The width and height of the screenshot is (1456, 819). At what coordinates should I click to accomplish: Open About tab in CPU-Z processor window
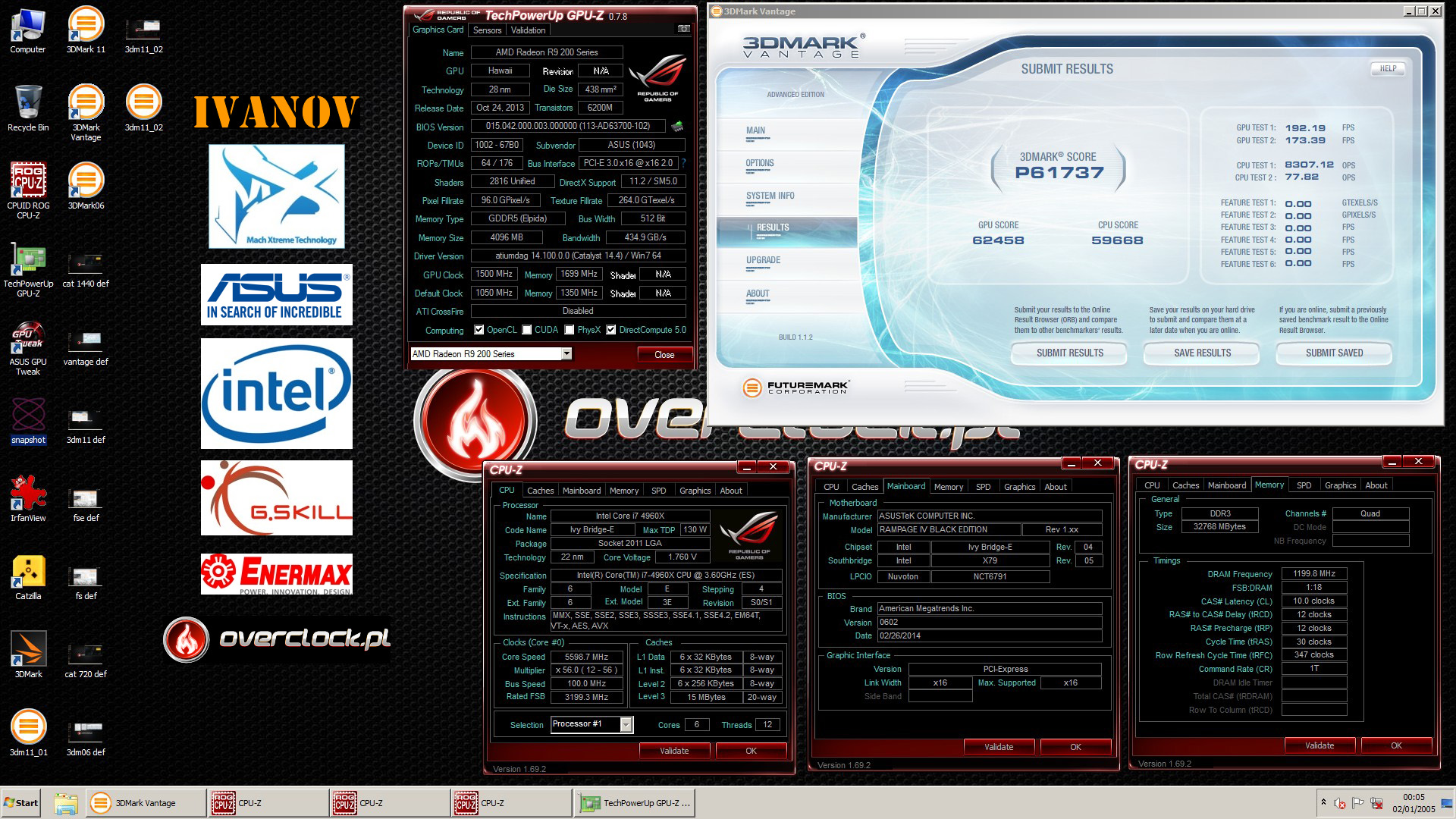[x=731, y=491]
